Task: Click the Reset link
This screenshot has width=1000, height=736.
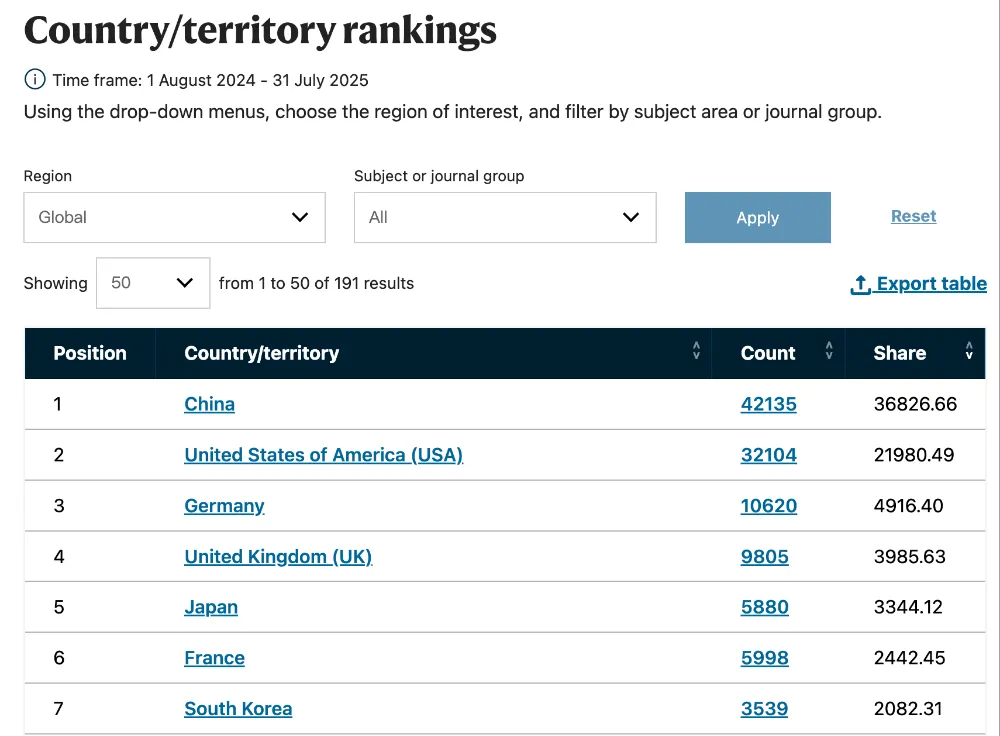Action: click(x=913, y=216)
